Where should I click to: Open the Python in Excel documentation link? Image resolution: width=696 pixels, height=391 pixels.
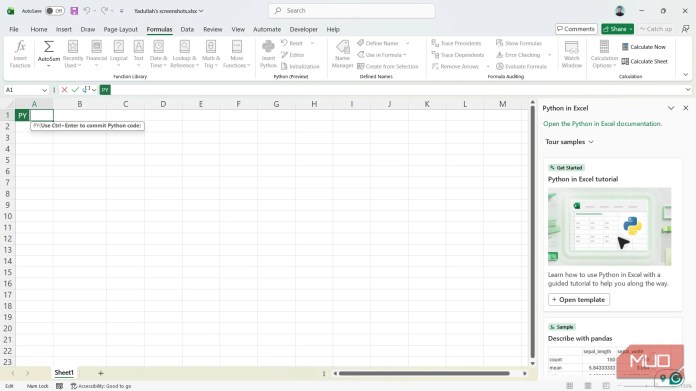coord(602,124)
